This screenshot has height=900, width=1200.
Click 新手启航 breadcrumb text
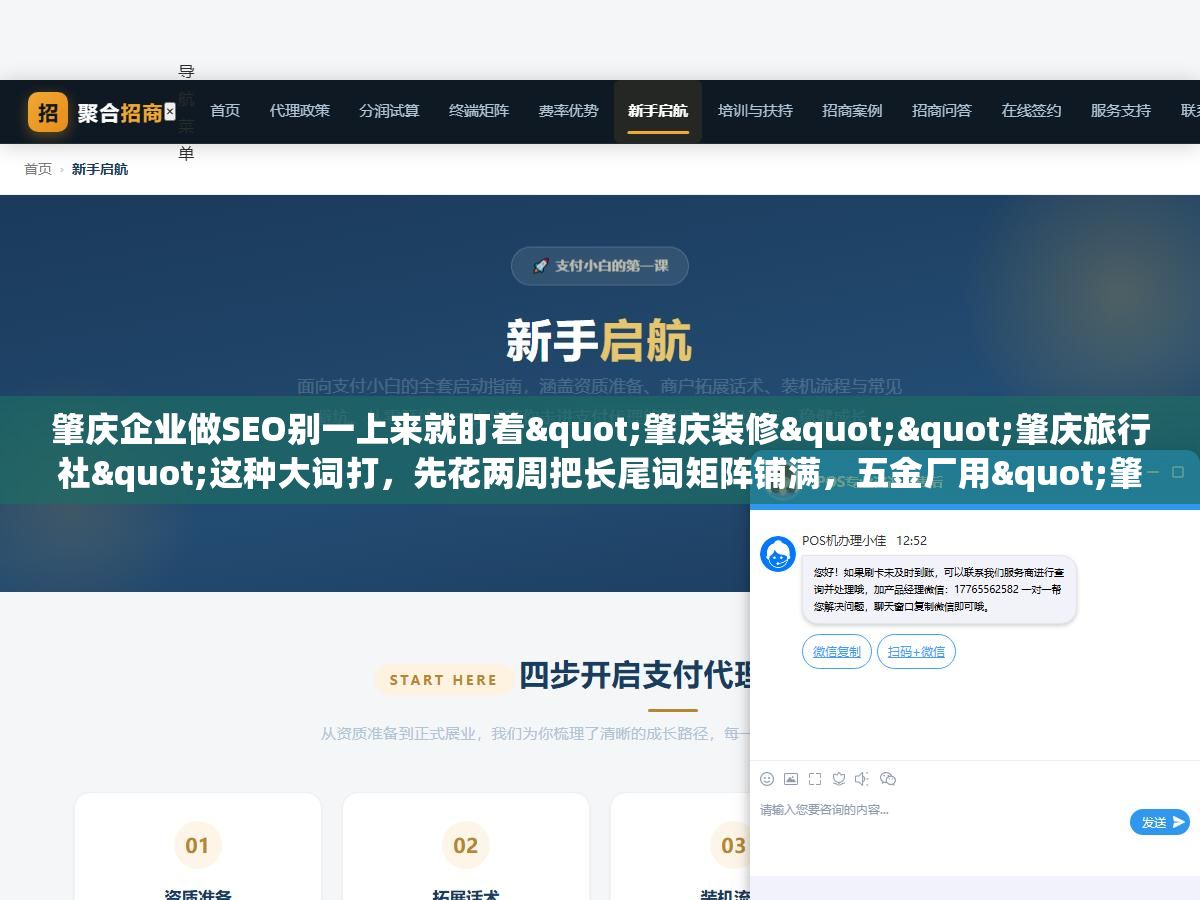(100, 169)
